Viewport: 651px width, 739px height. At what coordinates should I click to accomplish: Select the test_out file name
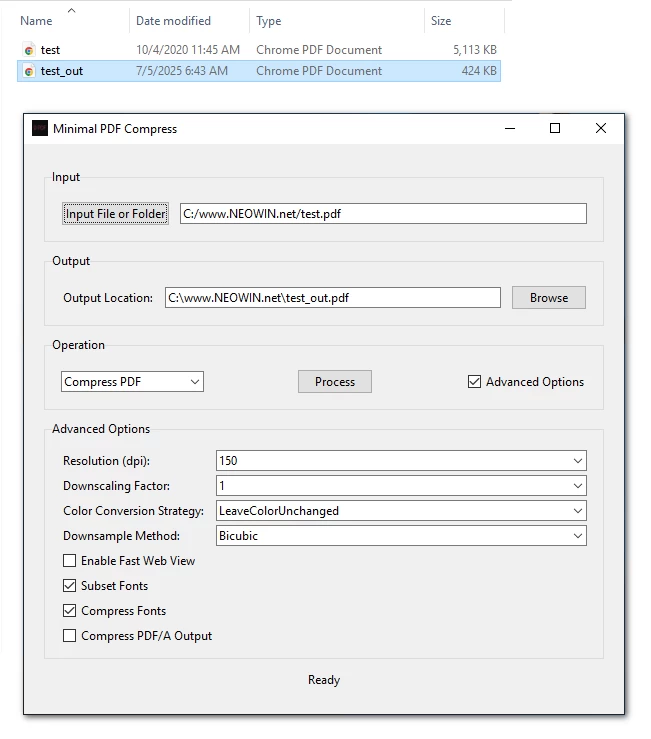(x=62, y=71)
